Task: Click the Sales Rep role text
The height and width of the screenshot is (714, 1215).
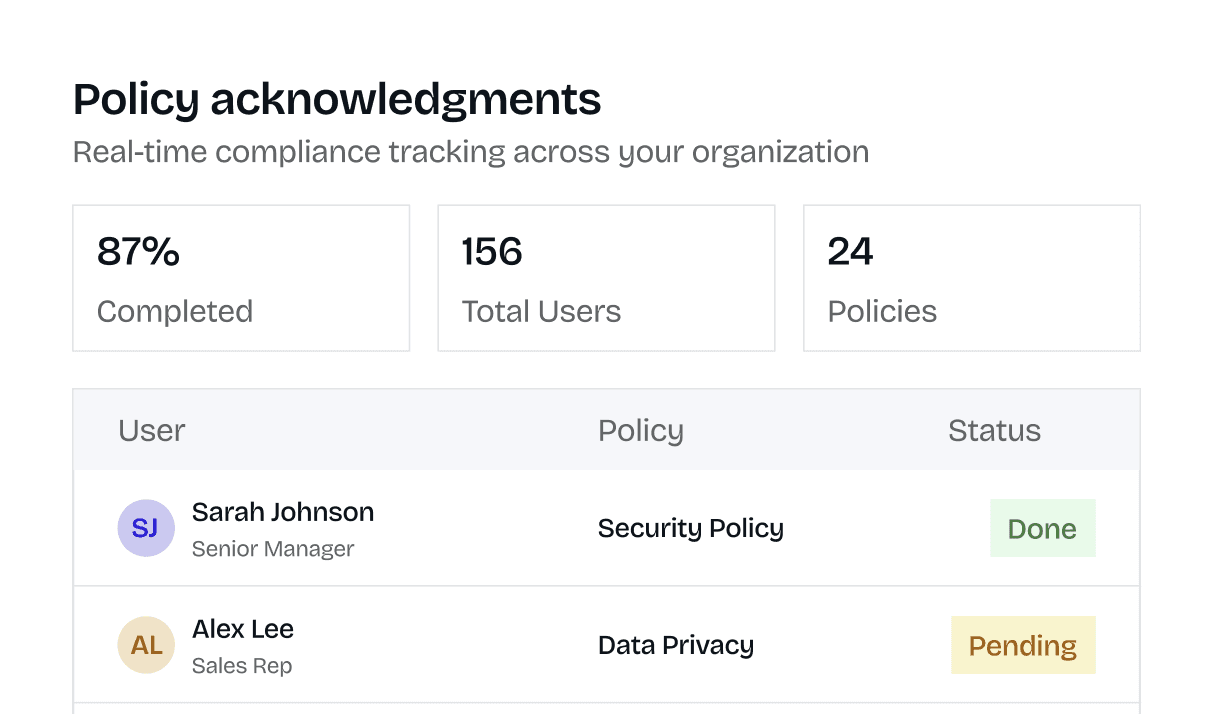Action: 242,666
